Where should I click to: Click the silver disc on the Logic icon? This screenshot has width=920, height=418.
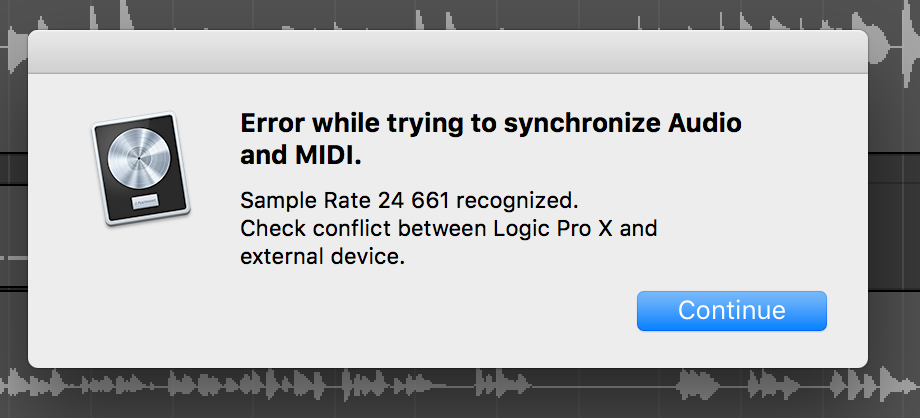139,158
